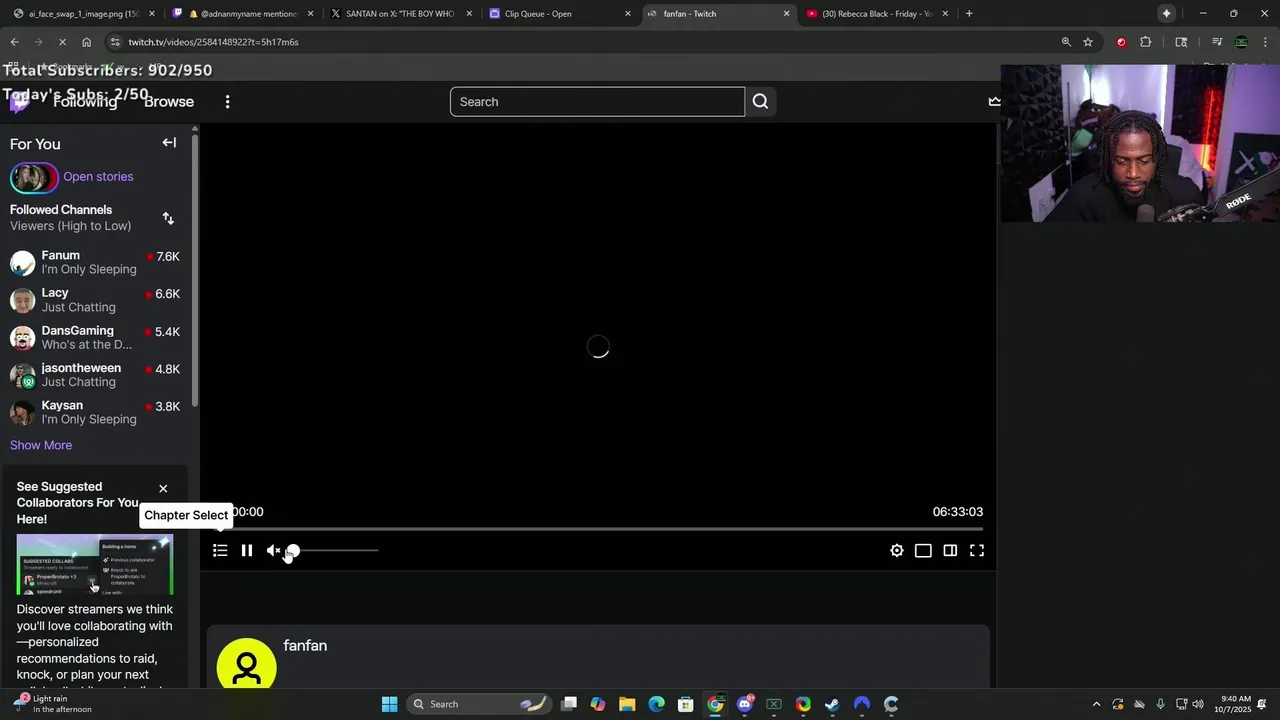
Task: Seek along the video progress bar
Action: (x=597, y=528)
